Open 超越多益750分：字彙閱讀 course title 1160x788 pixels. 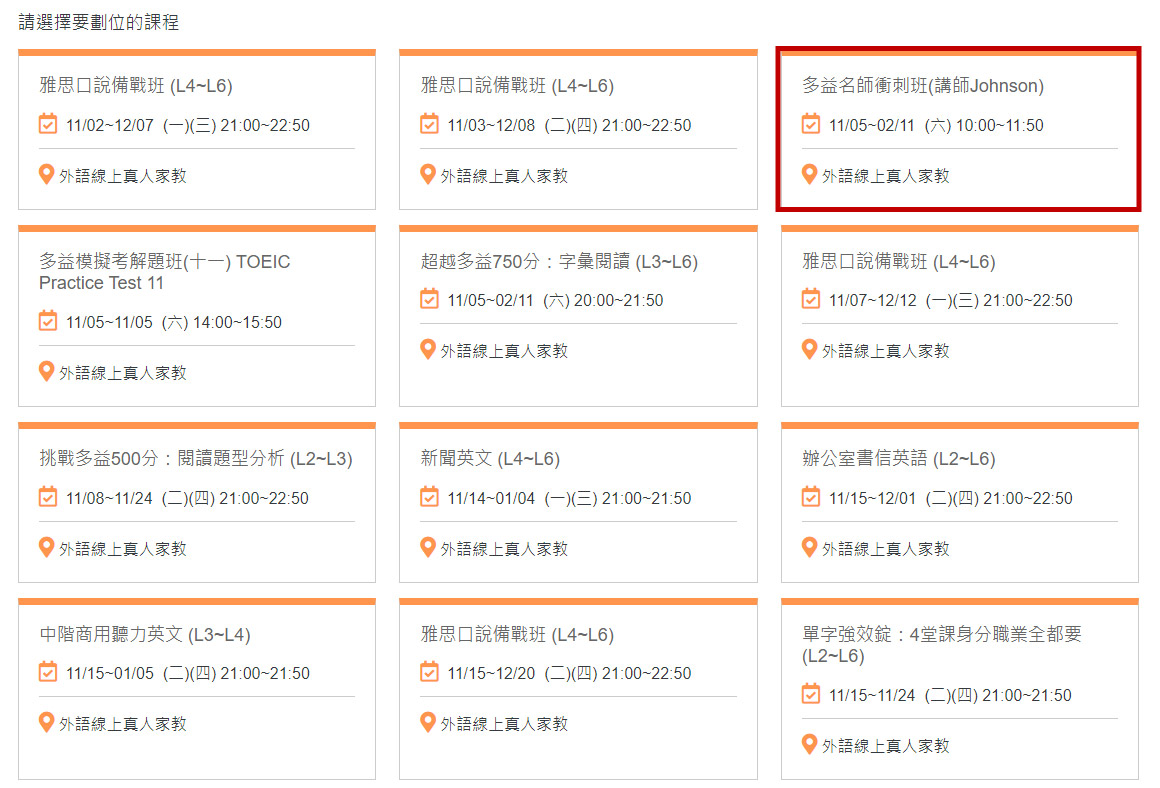tap(559, 261)
